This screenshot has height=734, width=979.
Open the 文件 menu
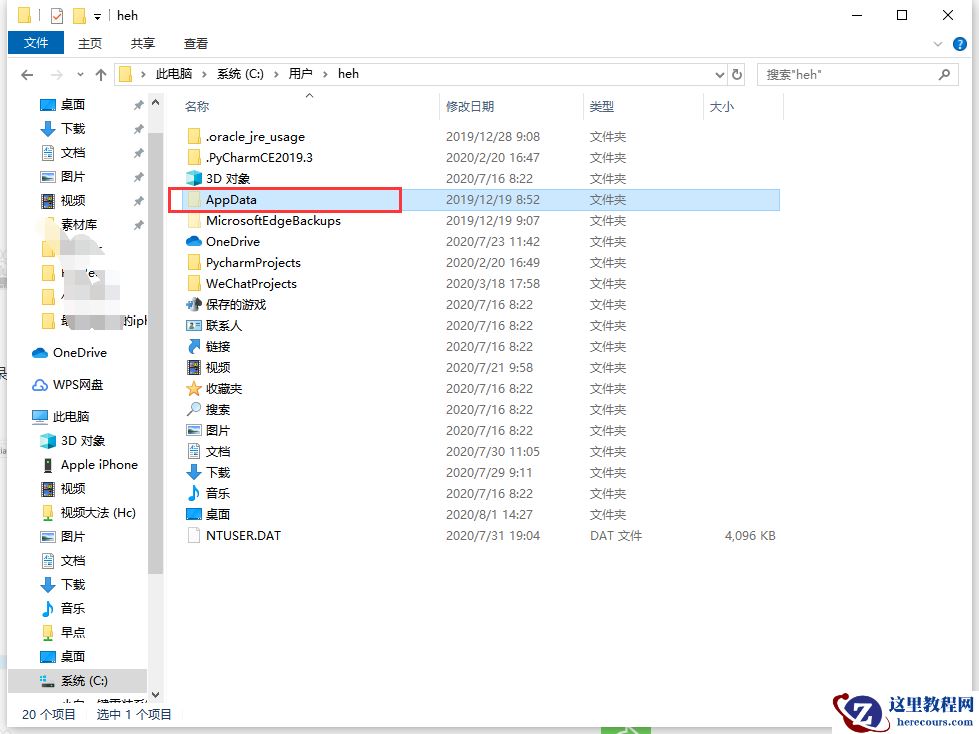35,43
